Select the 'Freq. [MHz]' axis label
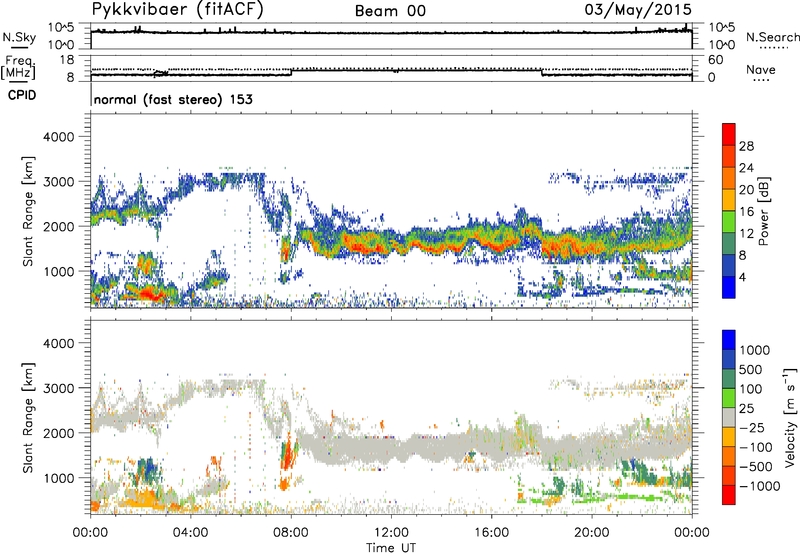800x554 pixels. click(x=18, y=67)
